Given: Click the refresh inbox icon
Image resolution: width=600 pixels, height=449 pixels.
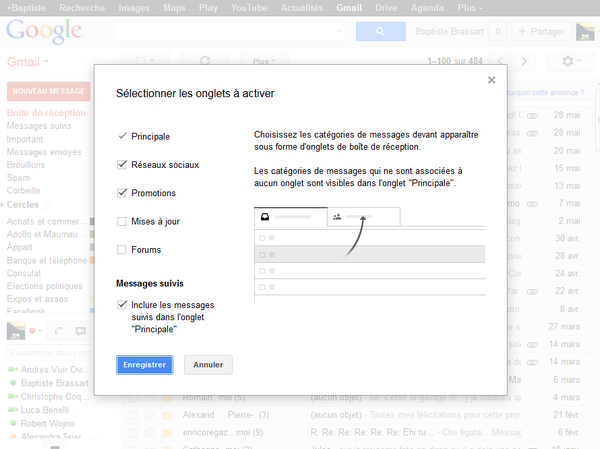Looking at the screenshot, I should click(x=205, y=61).
